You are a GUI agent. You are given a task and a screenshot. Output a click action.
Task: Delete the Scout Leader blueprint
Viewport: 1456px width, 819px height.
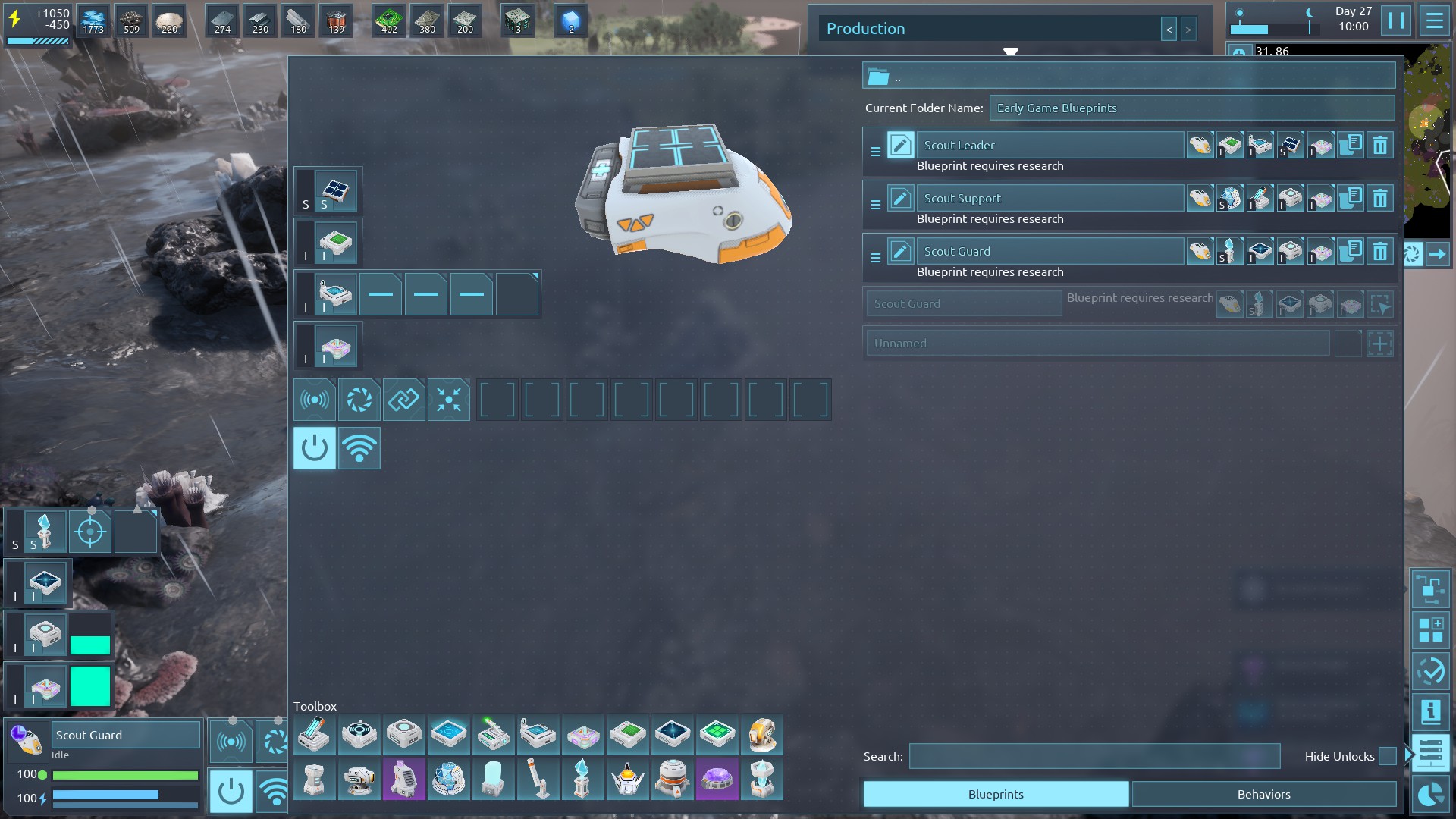(1380, 145)
